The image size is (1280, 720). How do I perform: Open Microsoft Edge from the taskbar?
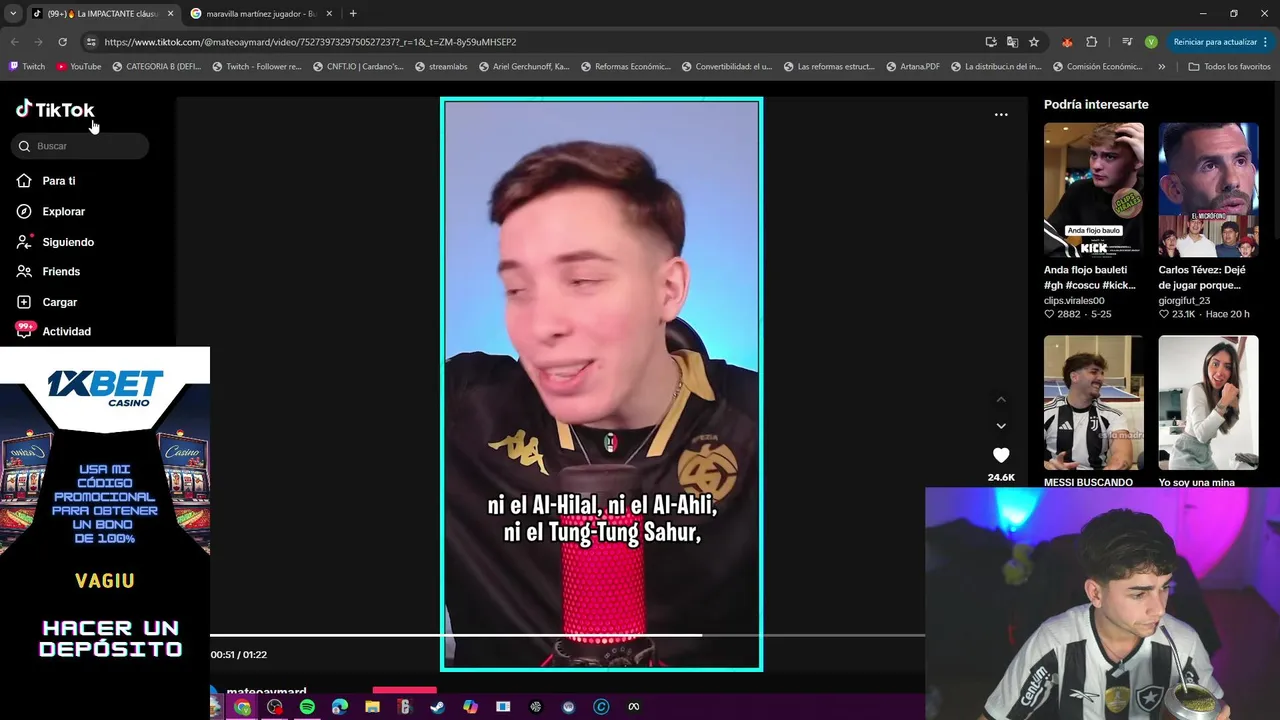340,707
